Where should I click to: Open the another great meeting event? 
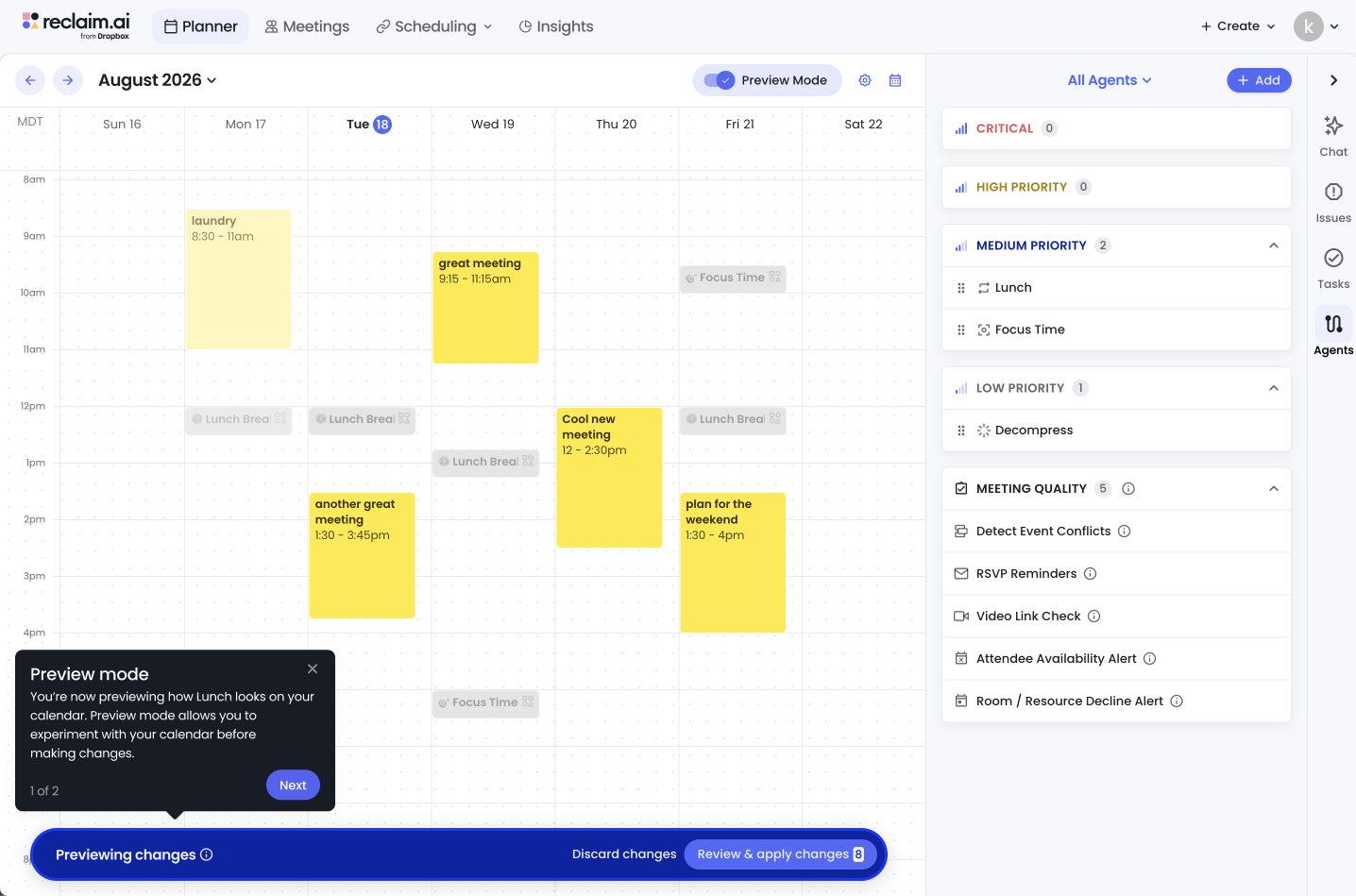tap(362, 555)
